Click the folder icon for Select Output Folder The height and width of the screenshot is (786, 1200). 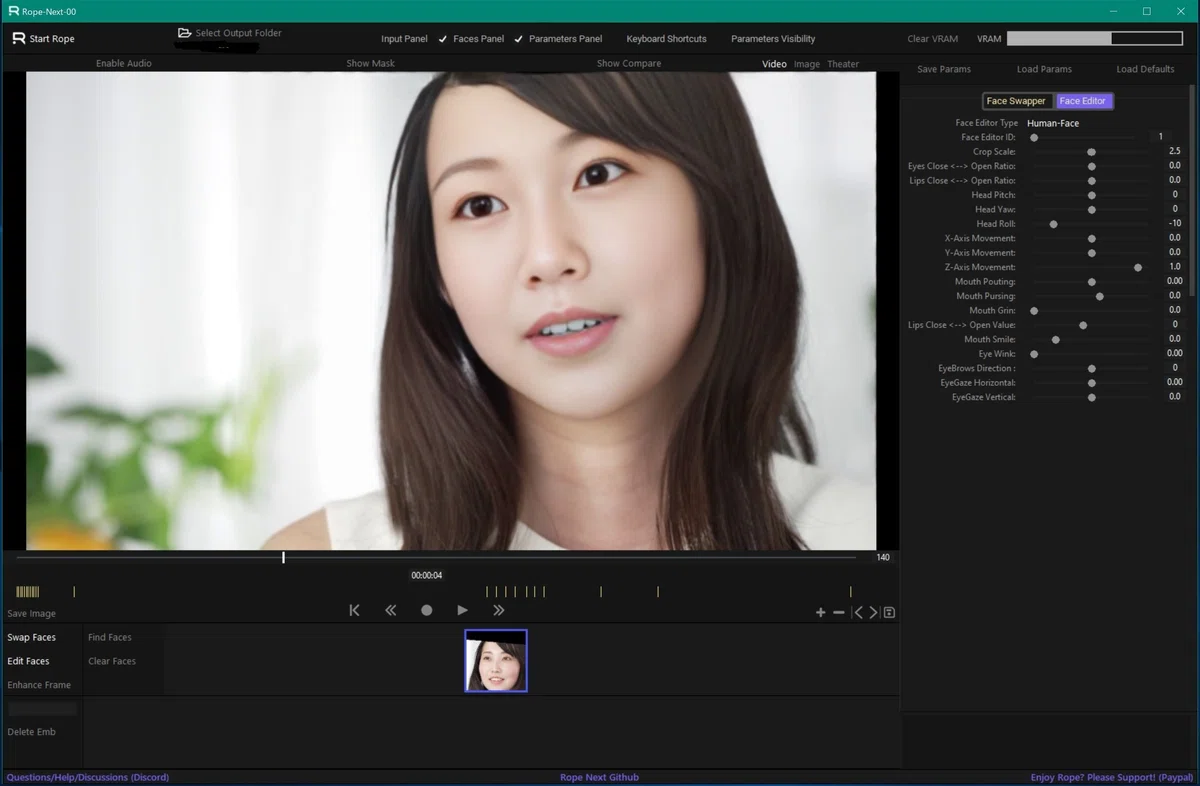[184, 33]
